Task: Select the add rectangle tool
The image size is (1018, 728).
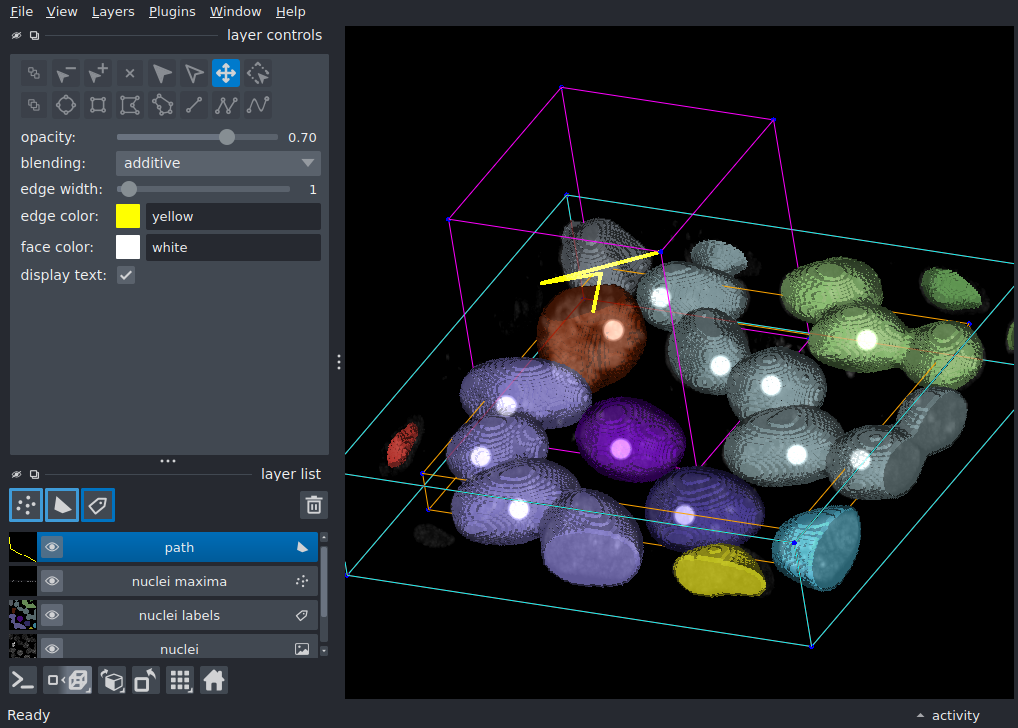Action: click(97, 105)
